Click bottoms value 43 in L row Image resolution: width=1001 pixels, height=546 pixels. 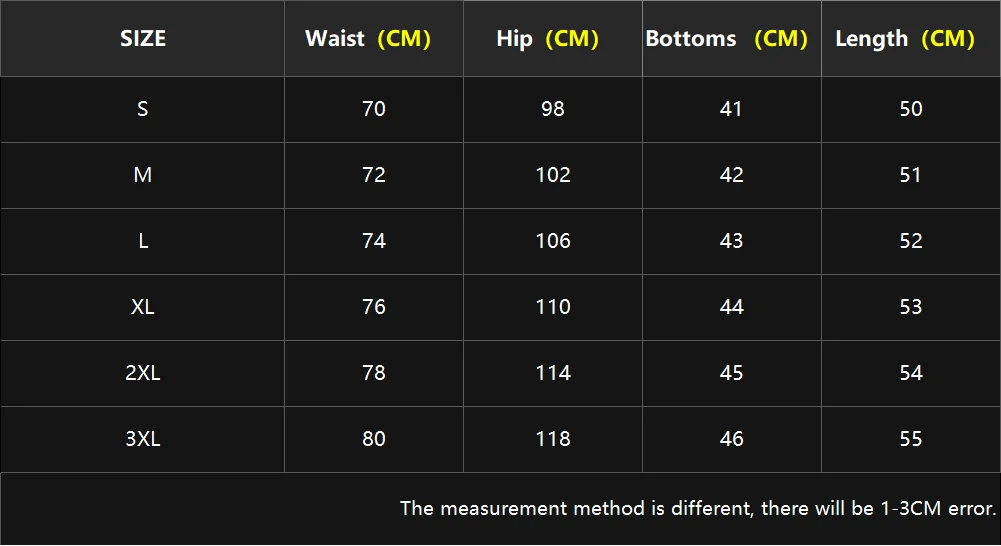tap(732, 241)
